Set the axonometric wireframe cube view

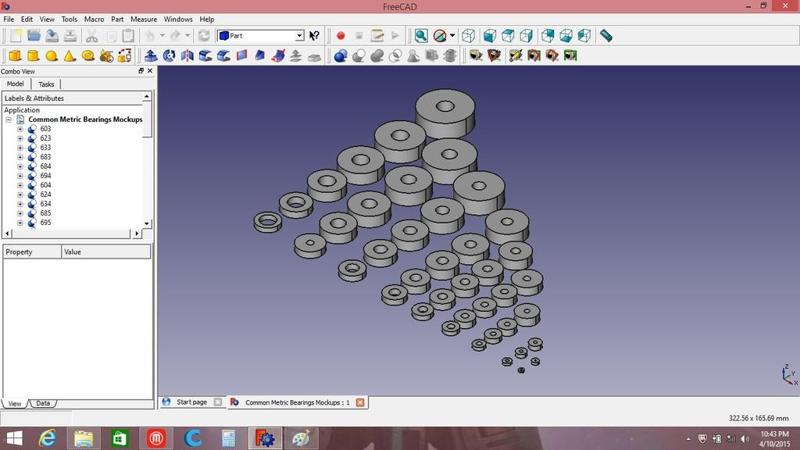pos(468,36)
